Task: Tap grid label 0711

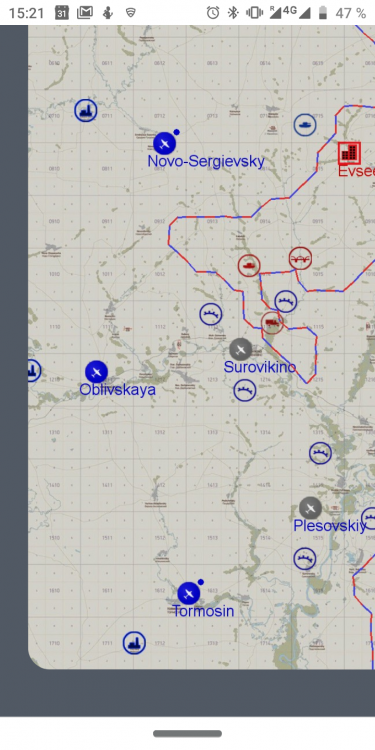Action: point(107,116)
